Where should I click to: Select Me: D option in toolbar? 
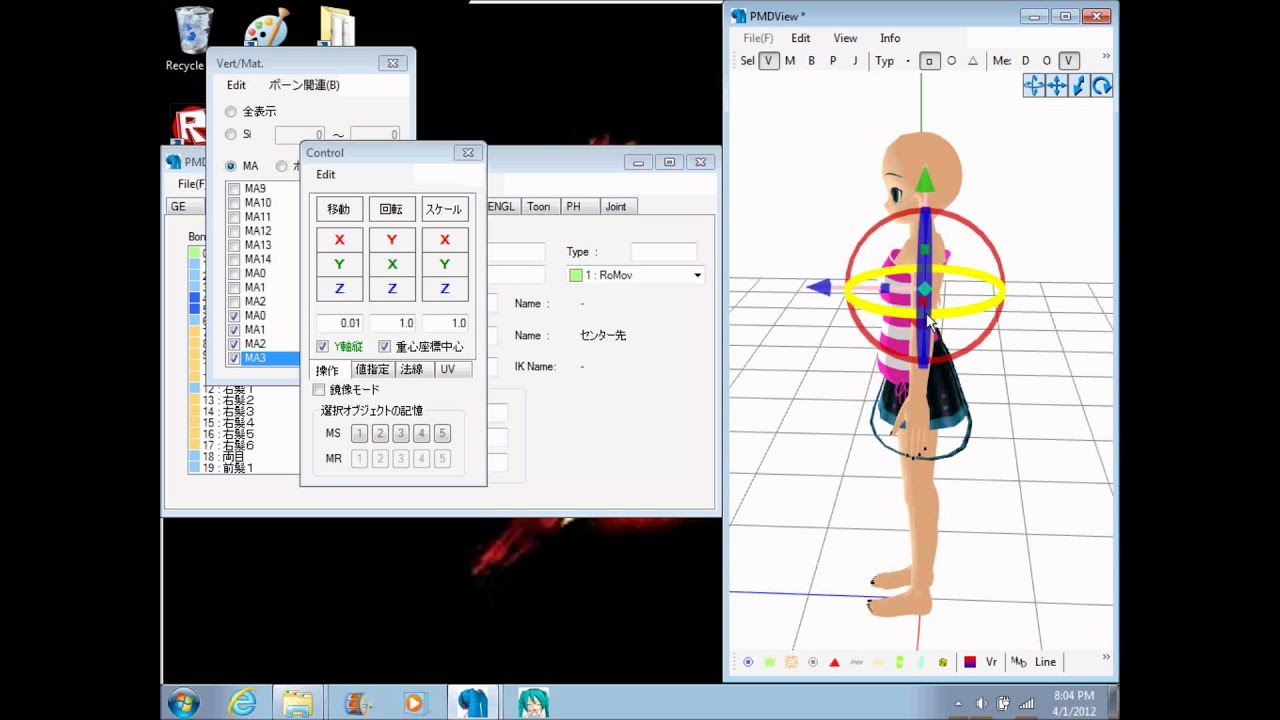tap(1025, 61)
